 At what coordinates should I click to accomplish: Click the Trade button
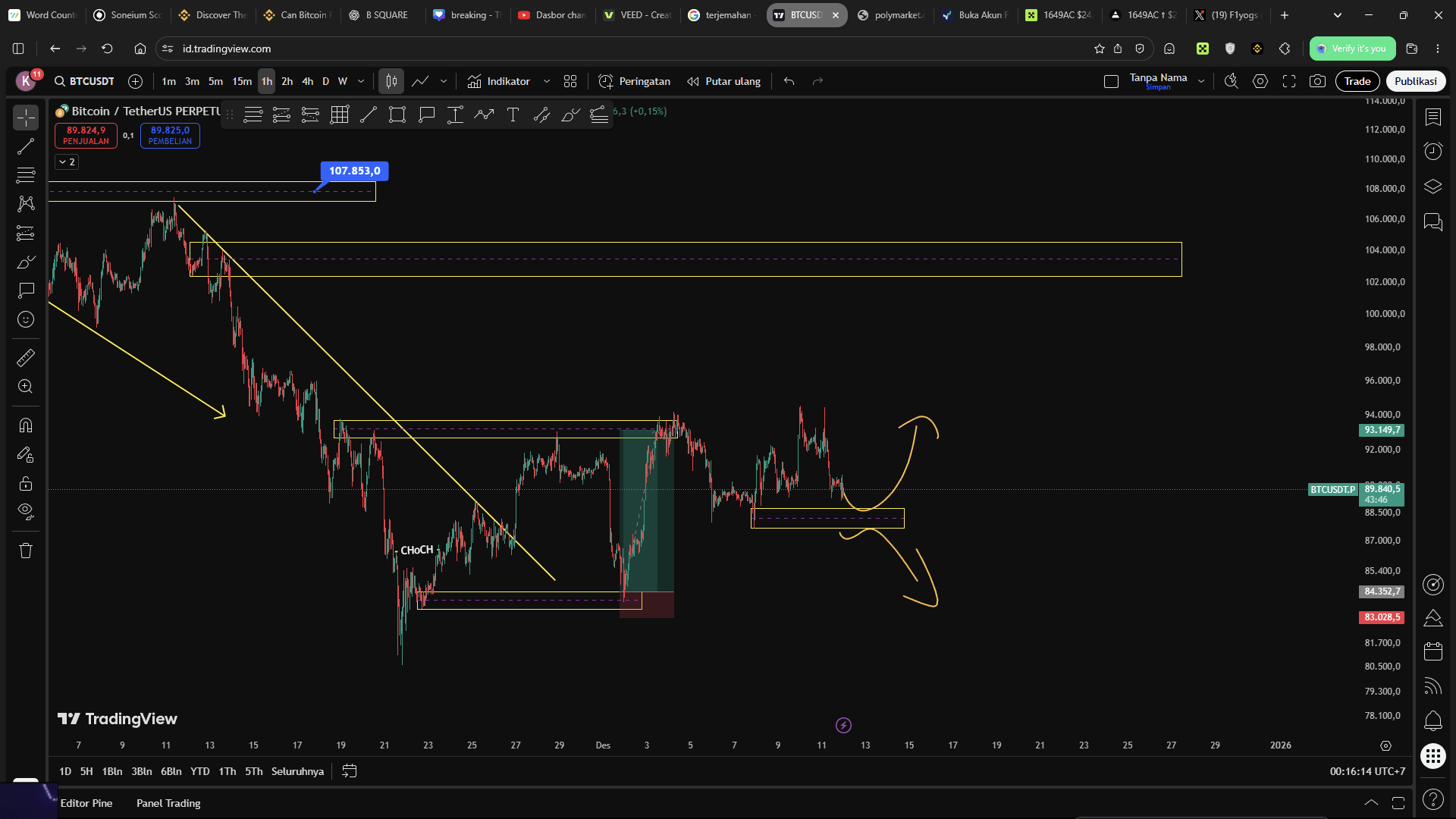click(1357, 81)
